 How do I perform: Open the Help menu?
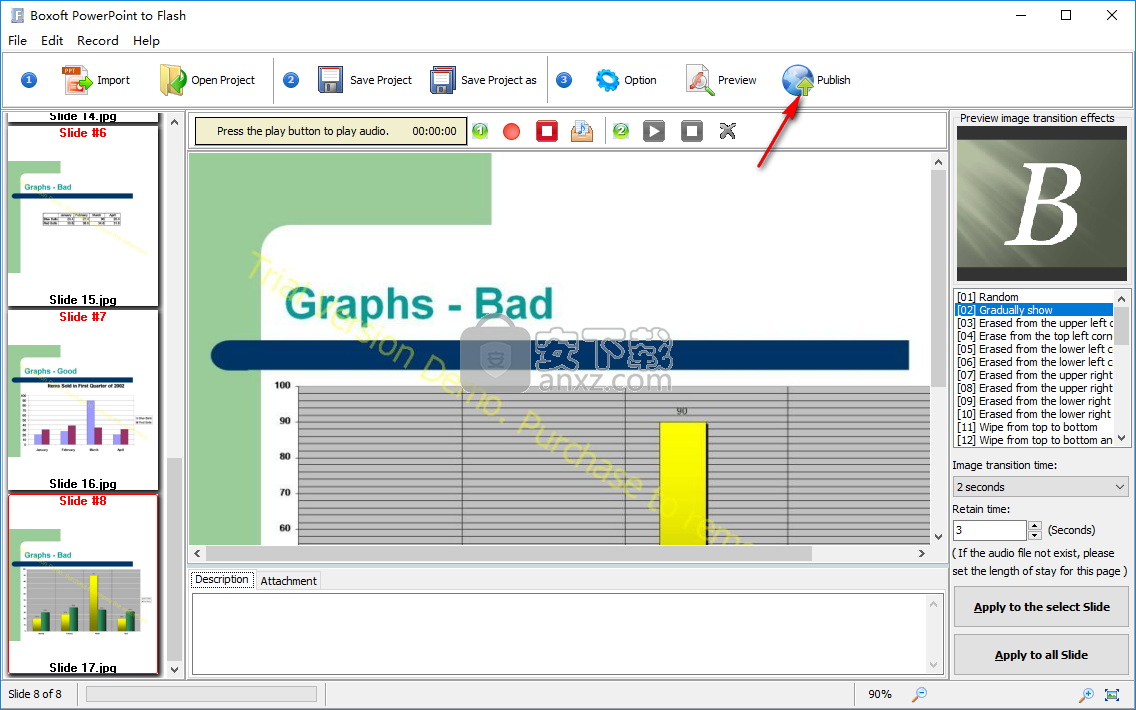(x=146, y=41)
